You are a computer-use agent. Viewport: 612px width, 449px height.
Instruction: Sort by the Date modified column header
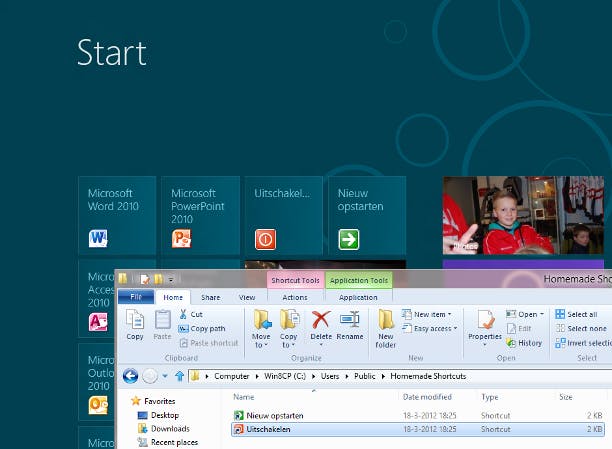(x=427, y=397)
